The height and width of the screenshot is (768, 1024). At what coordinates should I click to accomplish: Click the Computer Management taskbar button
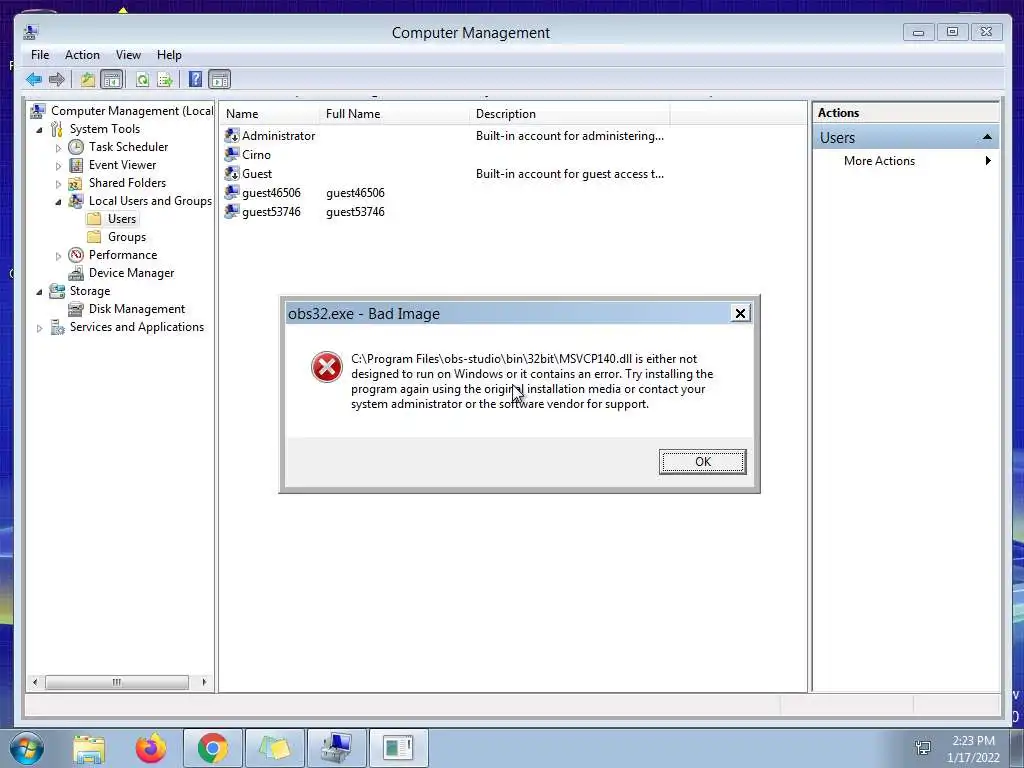click(336, 748)
